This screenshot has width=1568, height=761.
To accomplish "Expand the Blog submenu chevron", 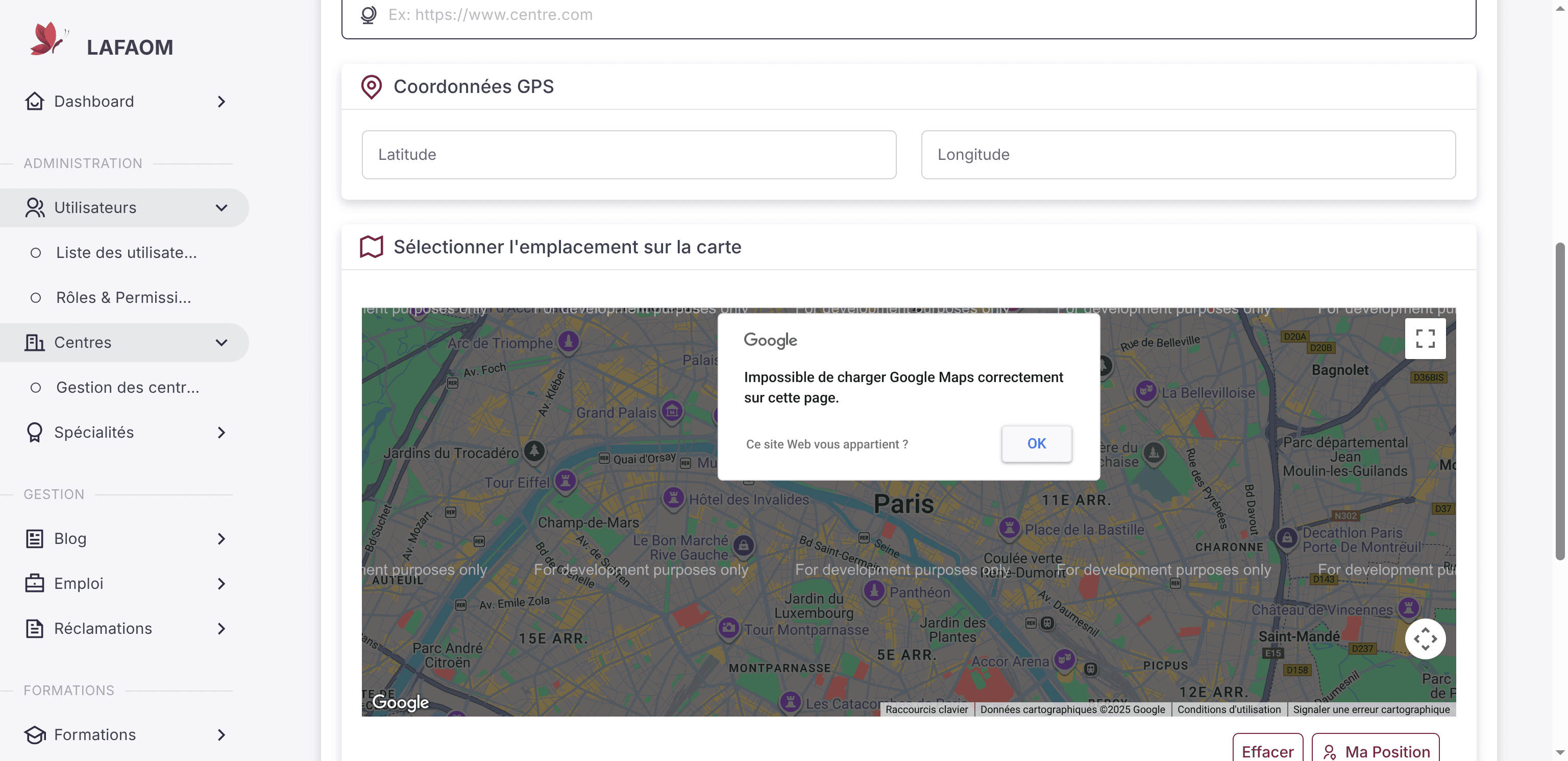I will (222, 539).
